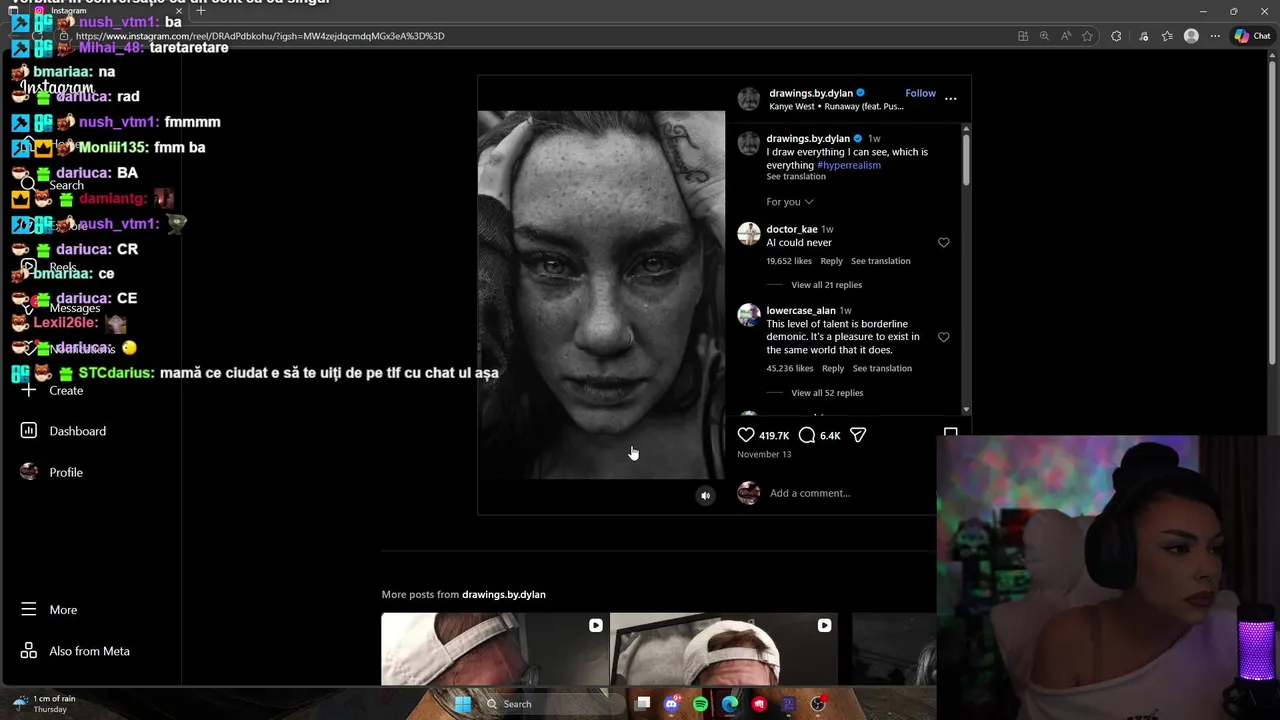Open doctor_kae's profile name
This screenshot has width=1280, height=720.
tap(791, 229)
